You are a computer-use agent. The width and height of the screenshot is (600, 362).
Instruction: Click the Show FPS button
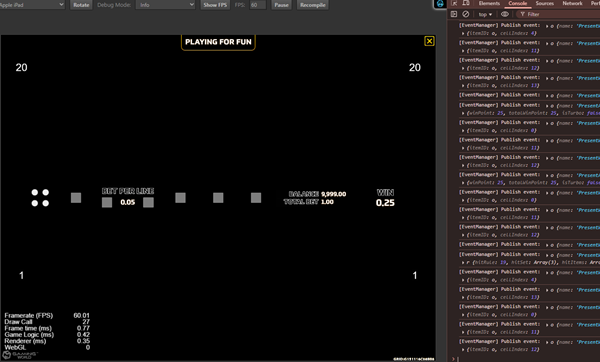point(215,5)
